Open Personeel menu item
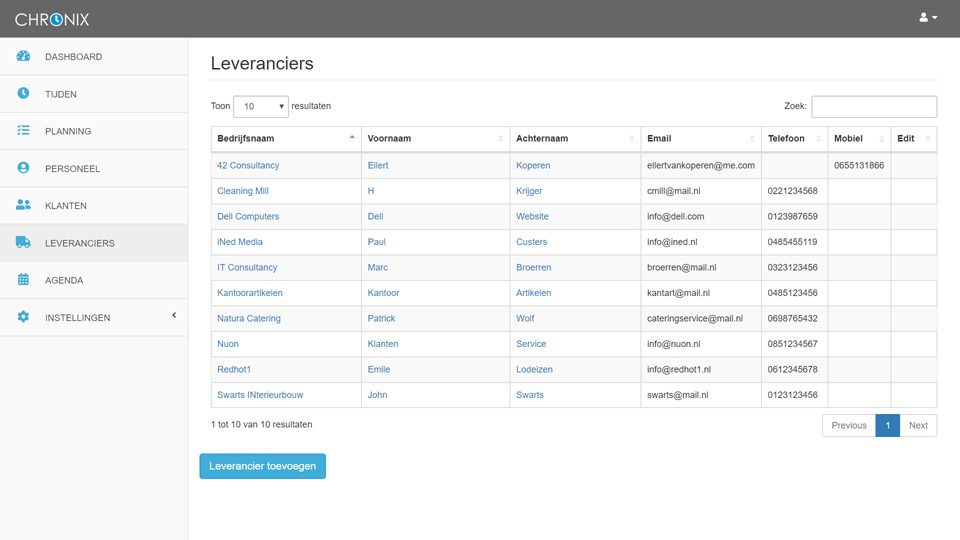 pyautogui.click(x=94, y=168)
